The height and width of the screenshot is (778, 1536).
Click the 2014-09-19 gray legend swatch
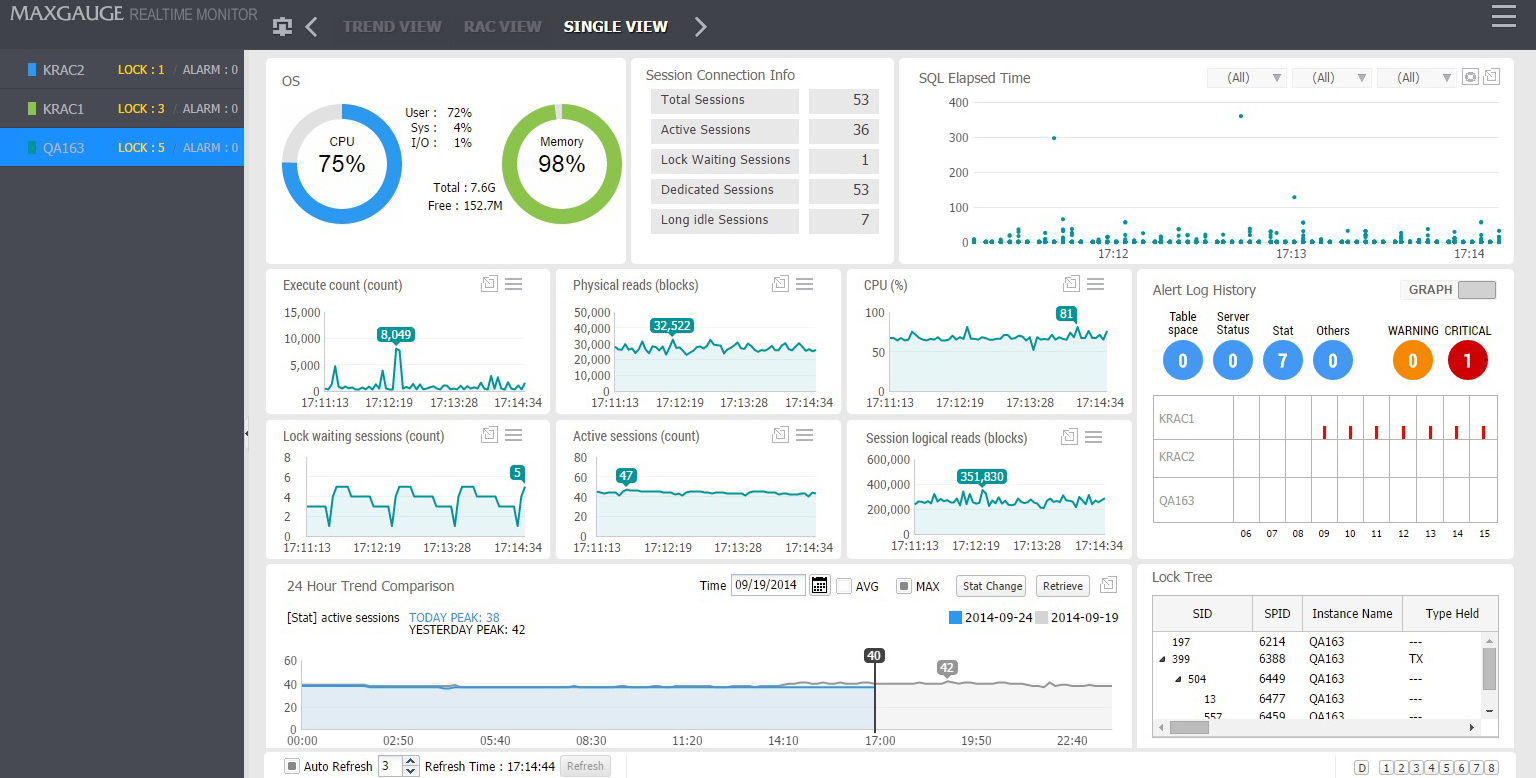pos(1041,618)
